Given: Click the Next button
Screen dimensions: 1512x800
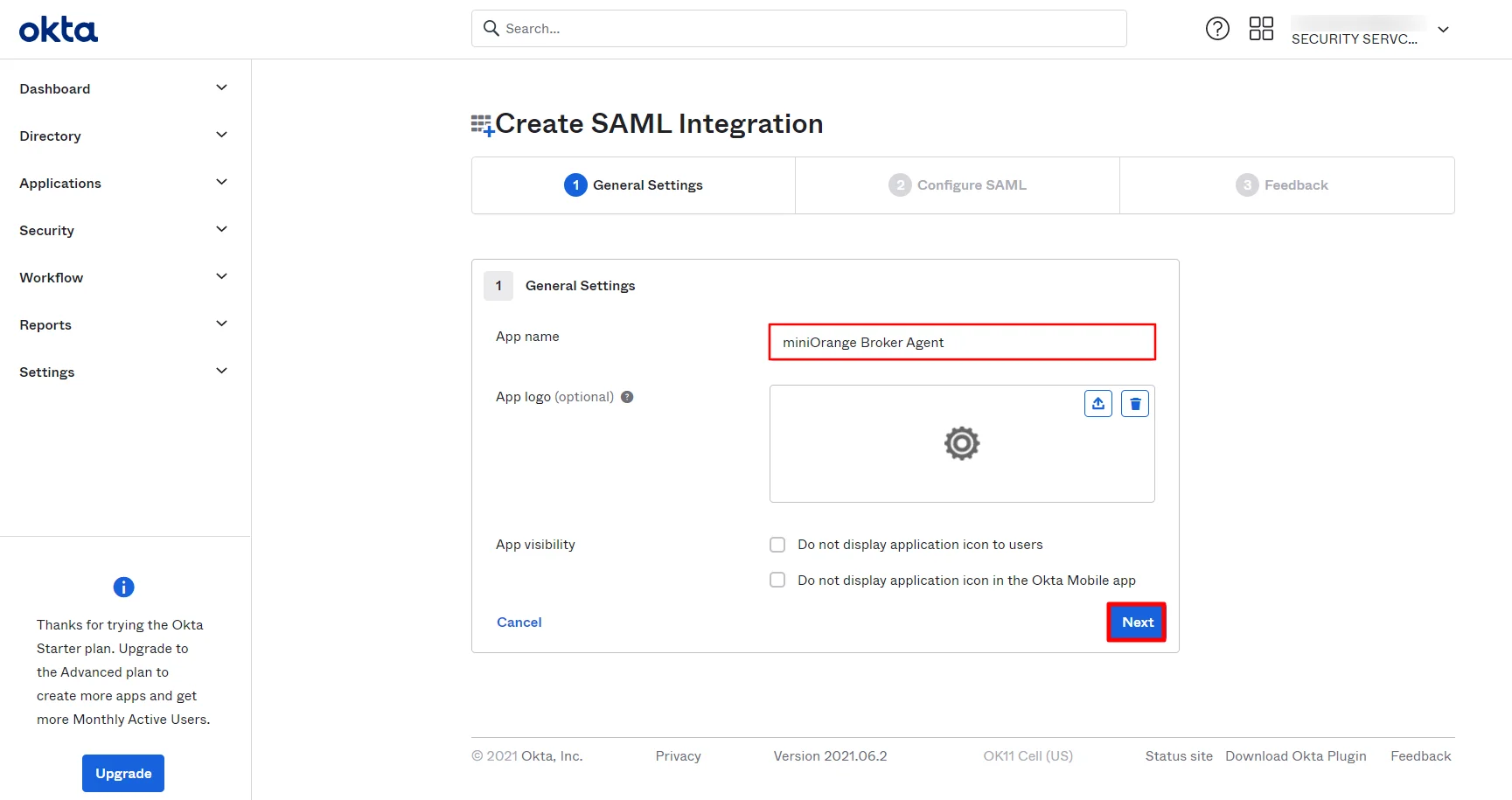Looking at the screenshot, I should 1136,622.
